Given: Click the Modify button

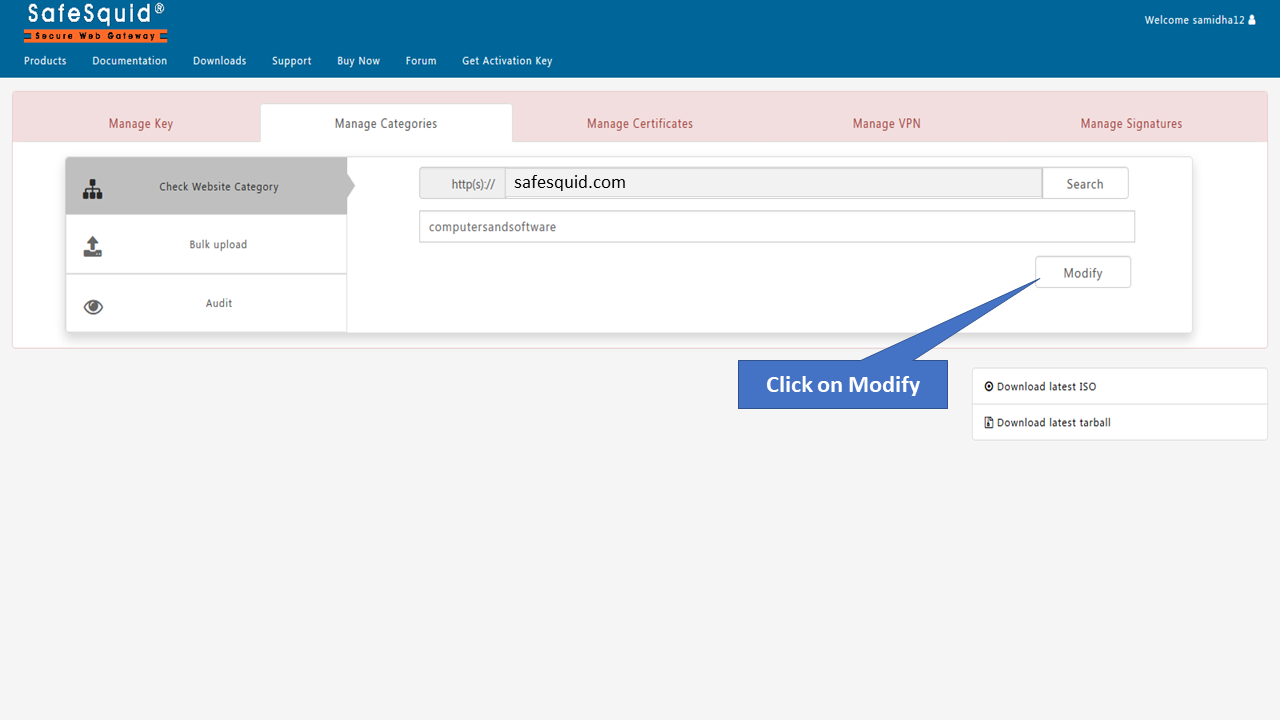Looking at the screenshot, I should pos(1083,272).
